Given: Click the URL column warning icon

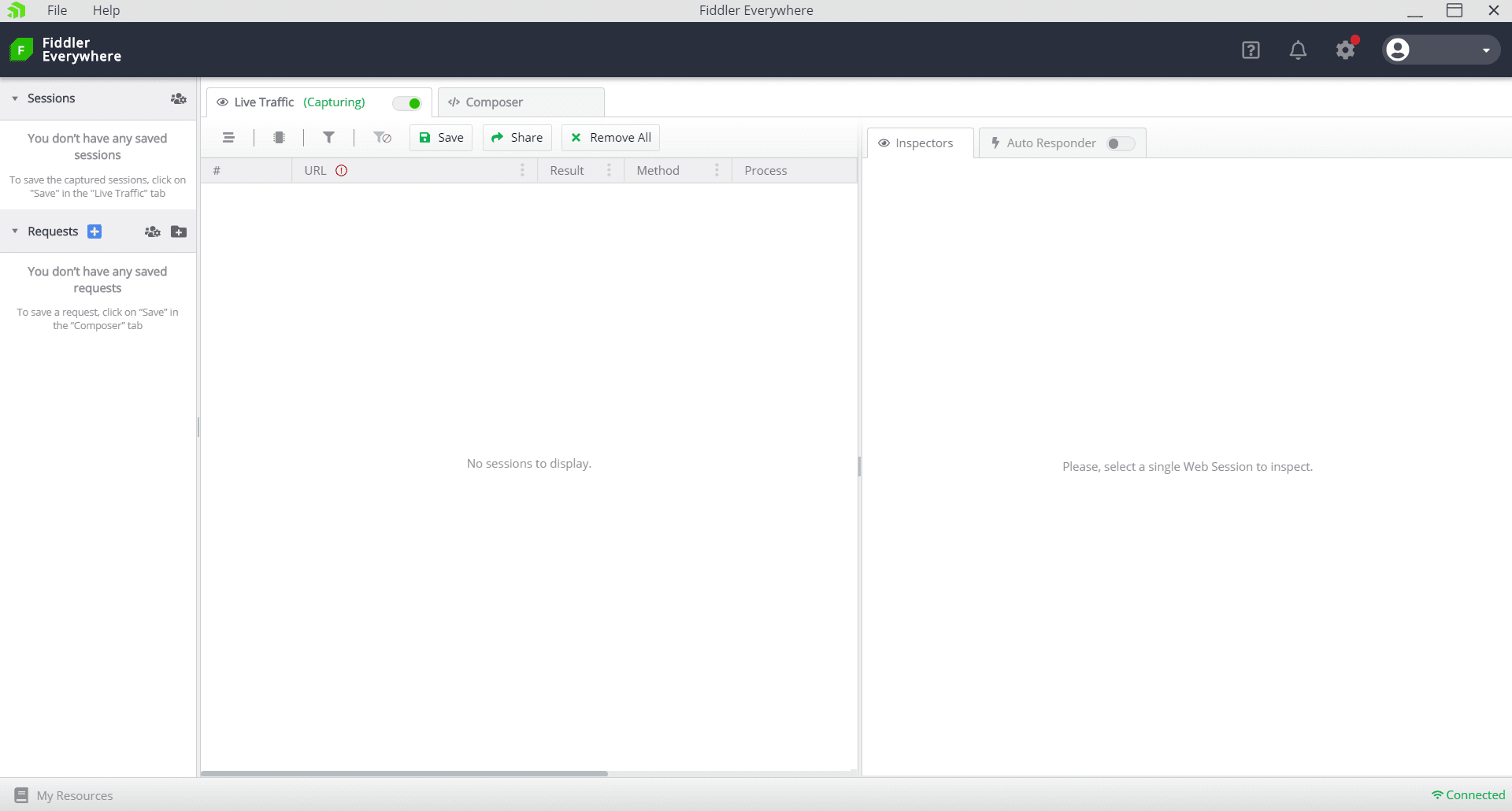Looking at the screenshot, I should (341, 171).
